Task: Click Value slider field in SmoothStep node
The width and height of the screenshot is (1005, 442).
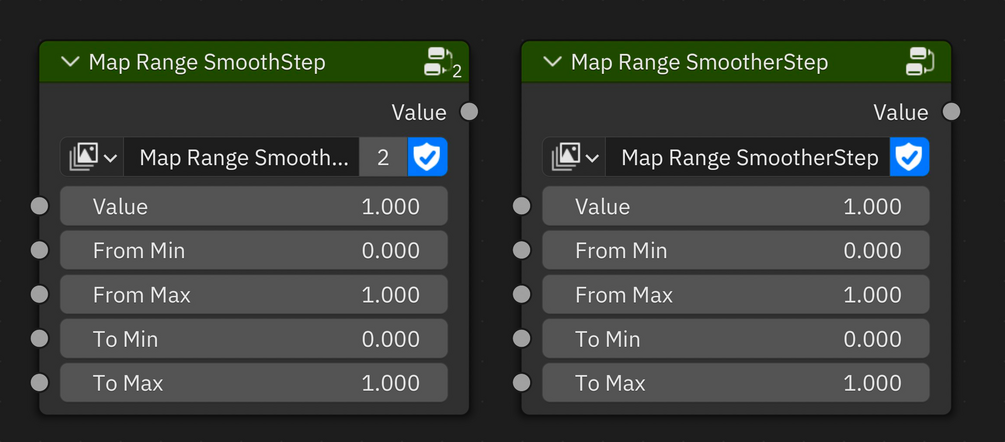Action: pos(254,206)
